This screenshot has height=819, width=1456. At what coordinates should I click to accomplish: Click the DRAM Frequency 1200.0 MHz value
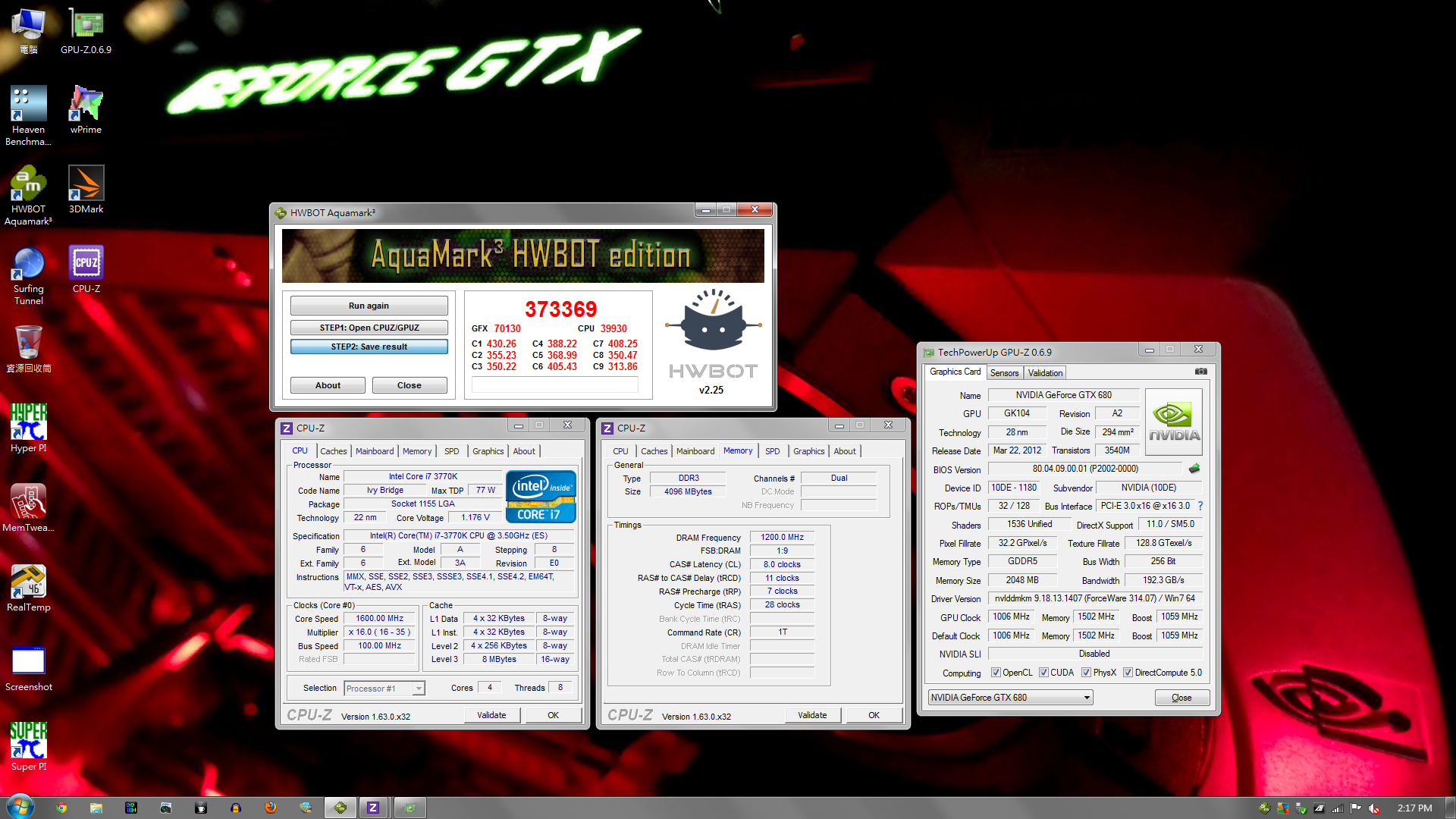(x=782, y=537)
